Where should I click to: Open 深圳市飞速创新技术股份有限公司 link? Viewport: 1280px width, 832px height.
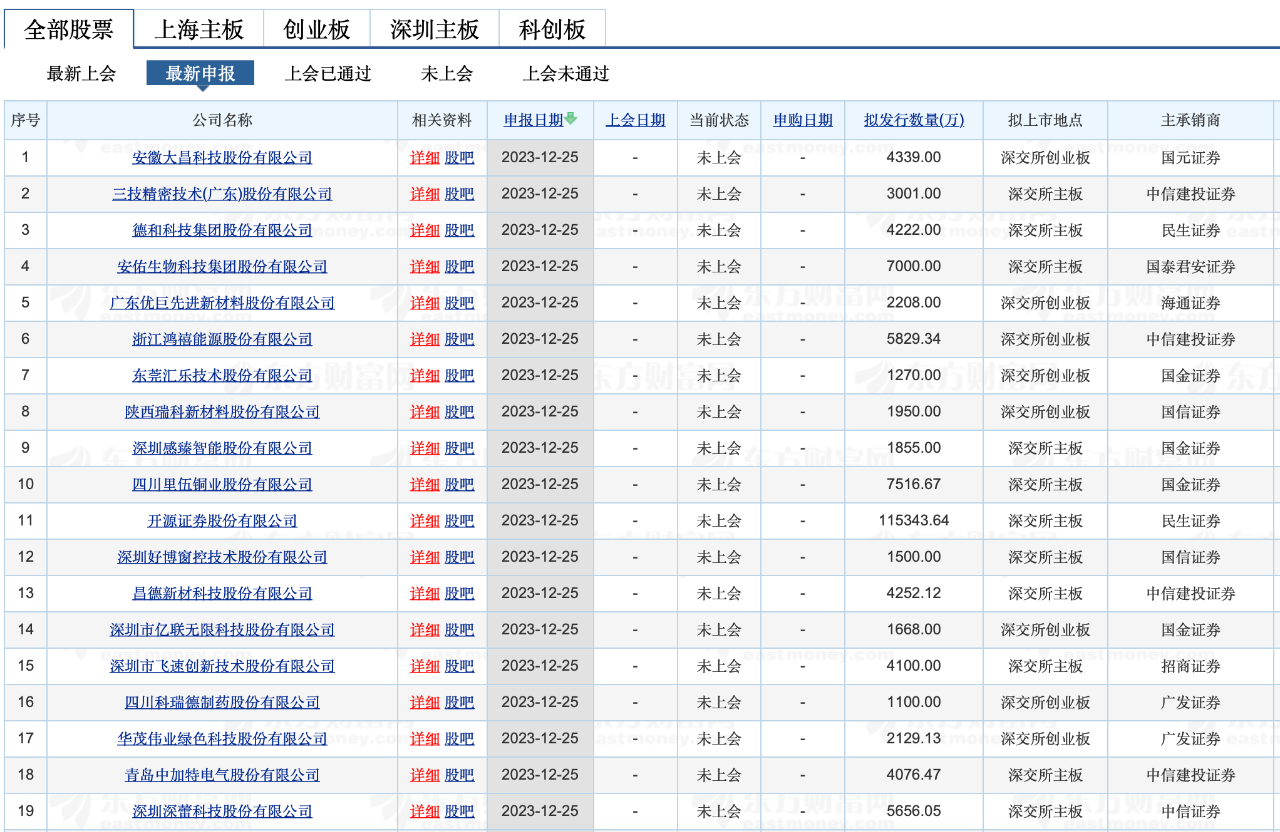click(222, 666)
